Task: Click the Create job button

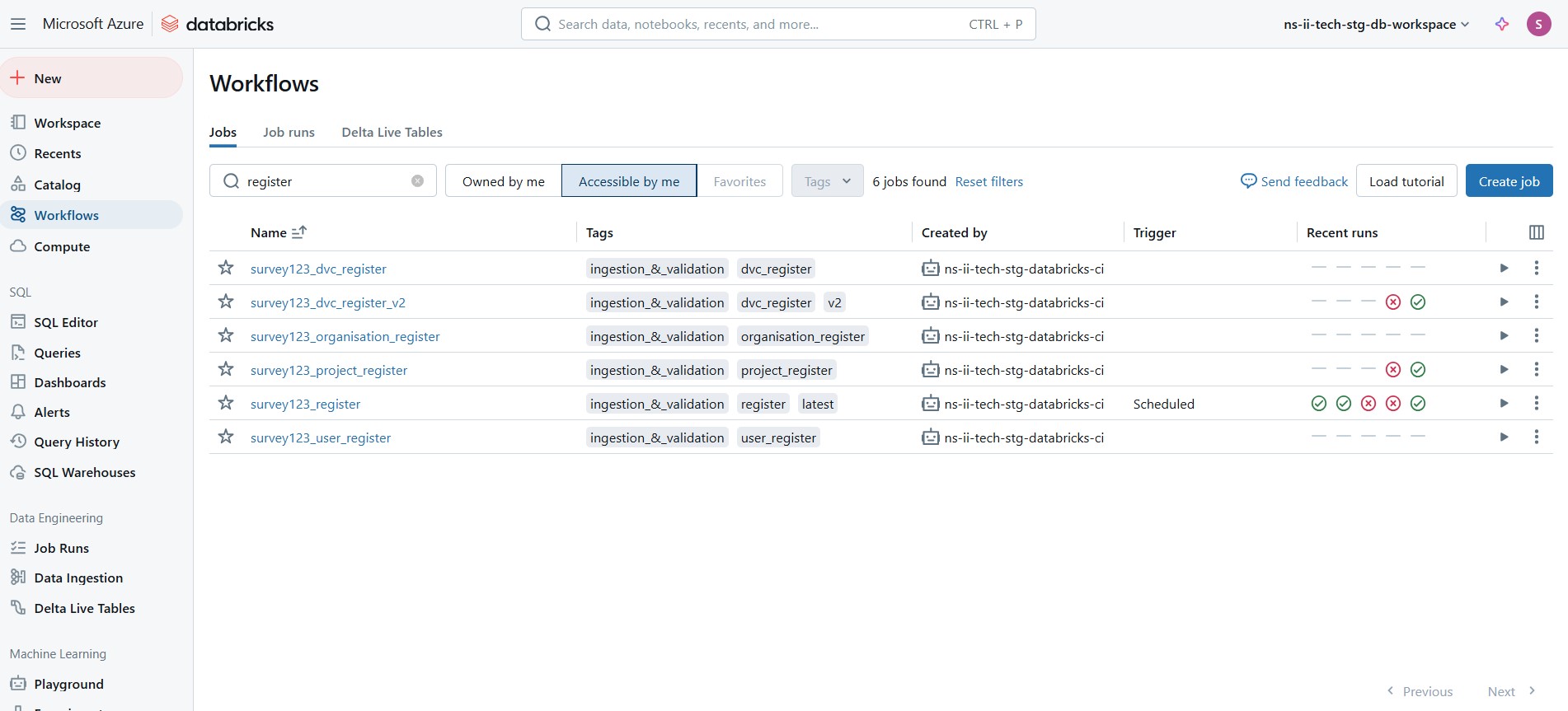Action: pos(1509,181)
